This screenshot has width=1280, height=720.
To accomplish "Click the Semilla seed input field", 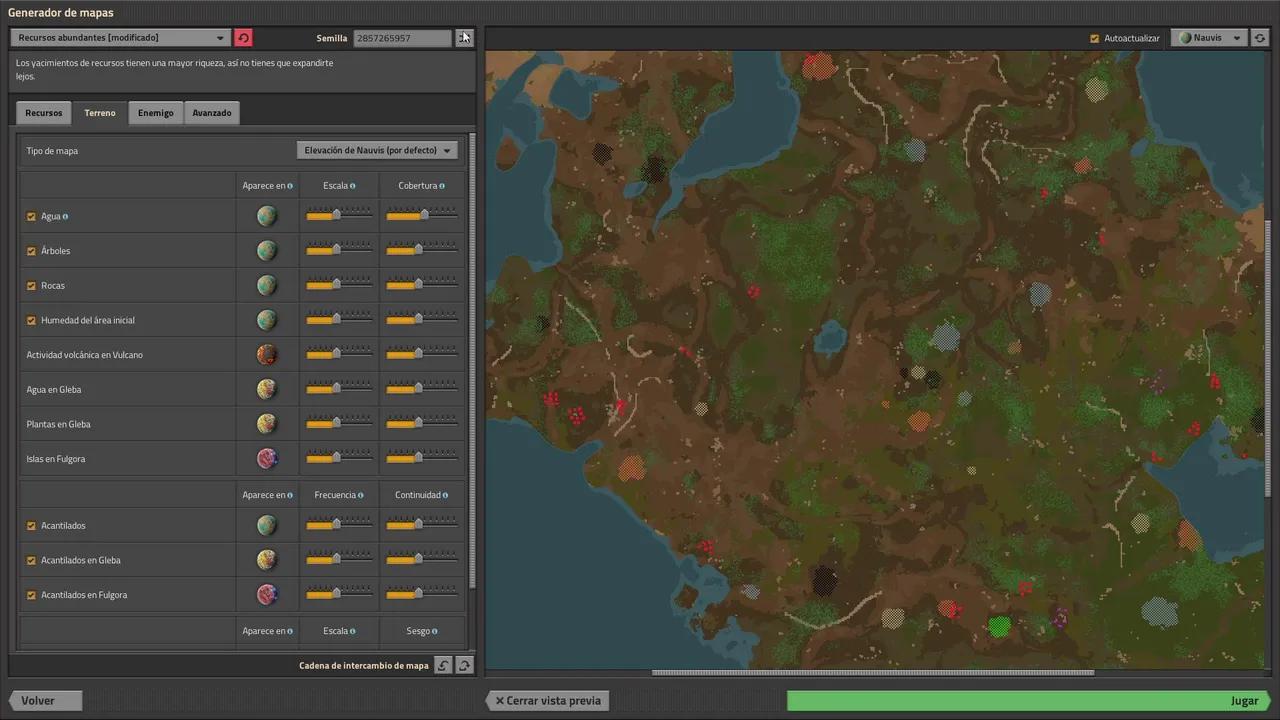I will tap(402, 38).
